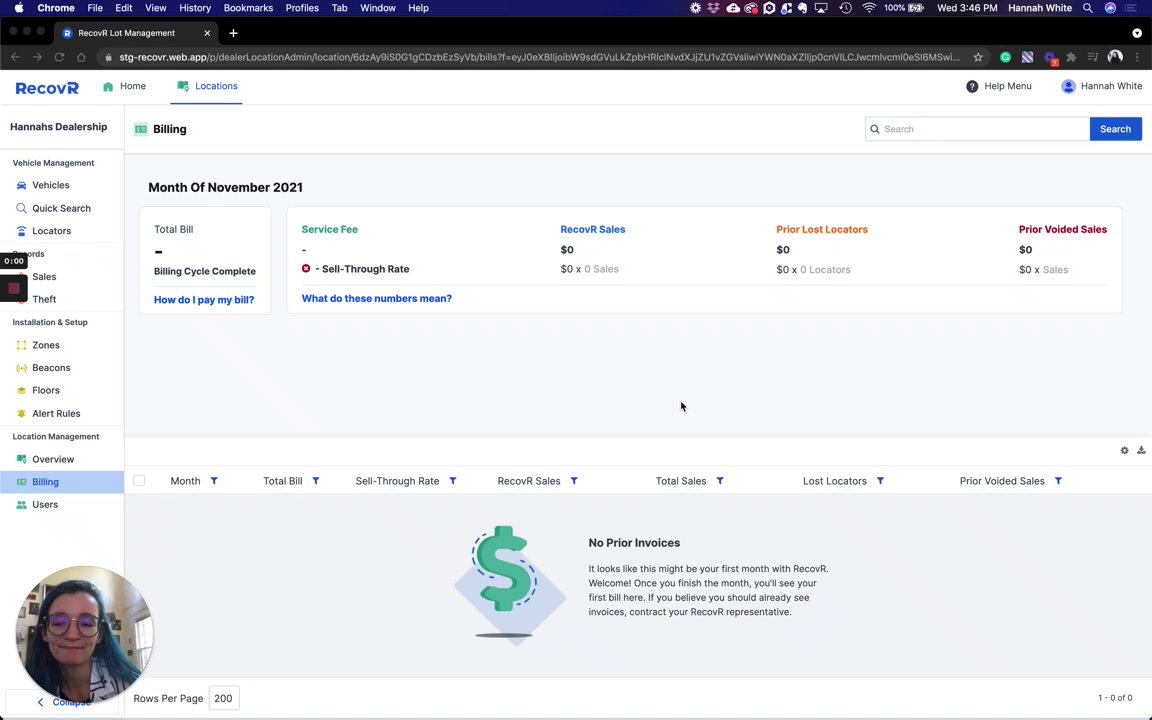This screenshot has height=720, width=1152.
Task: Click the Service Fee heading
Action: [x=330, y=229]
